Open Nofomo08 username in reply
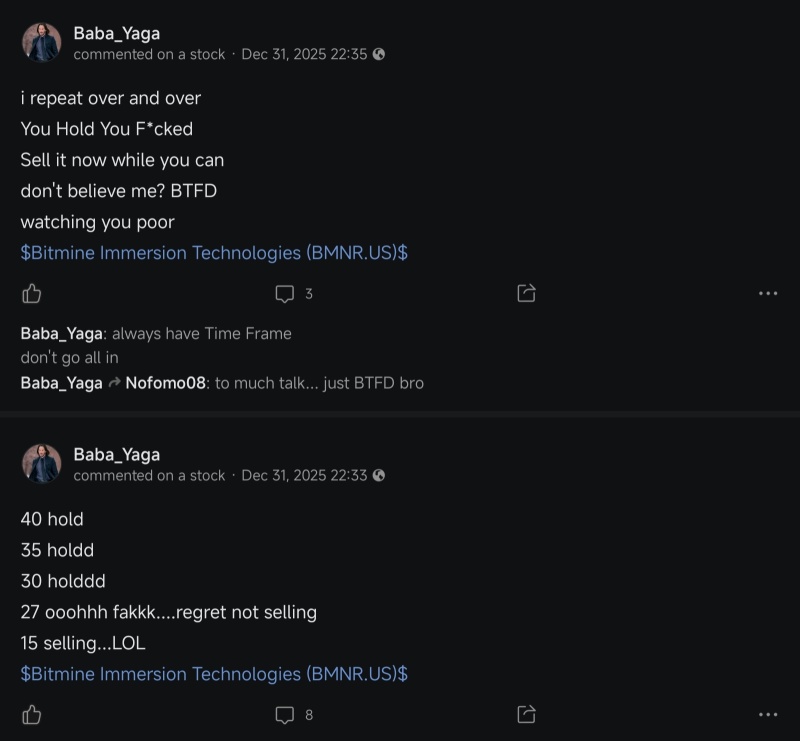This screenshot has width=800, height=741. tap(165, 383)
